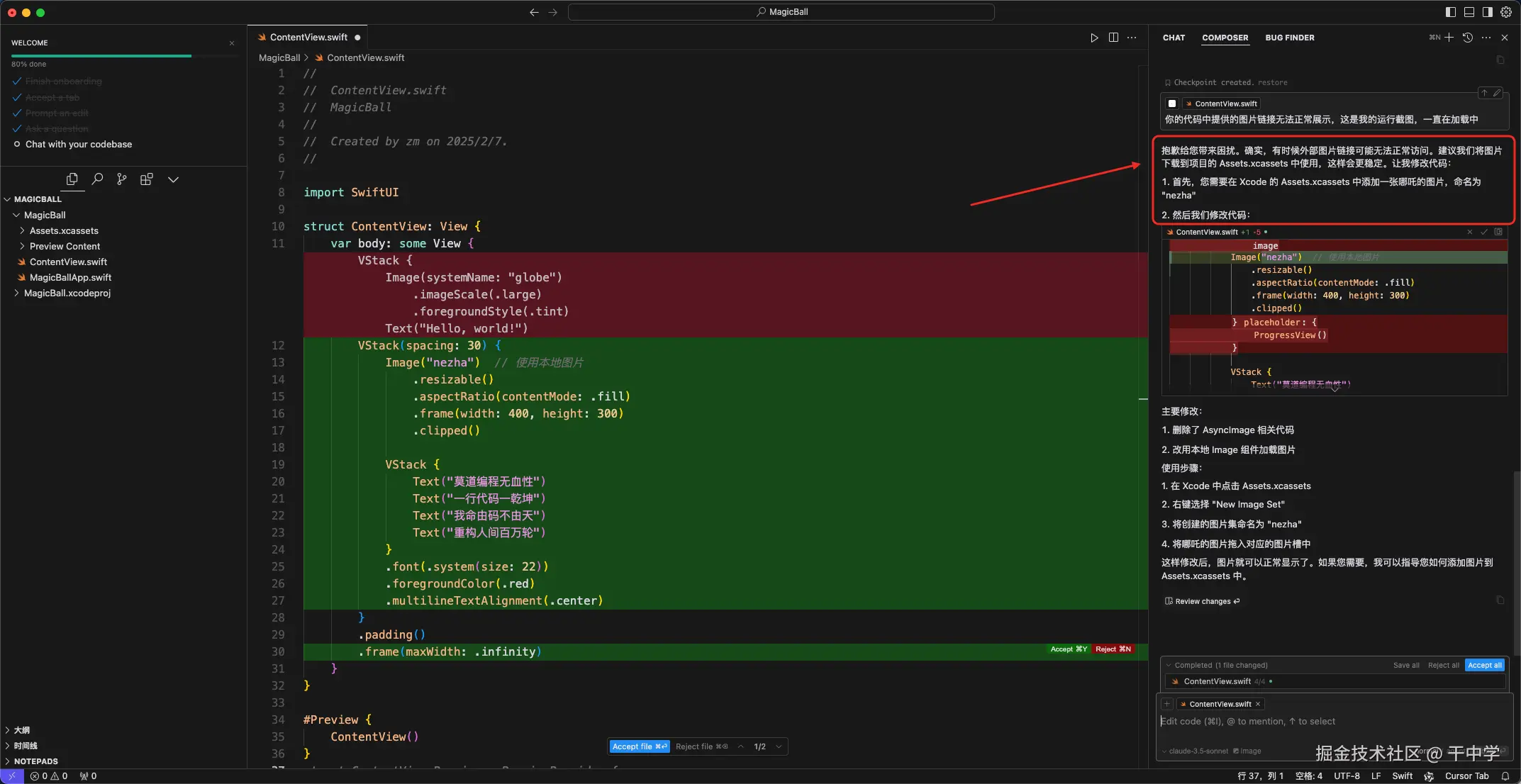Switch to the CHAT tab
This screenshot has height=784, width=1521.
tap(1174, 38)
